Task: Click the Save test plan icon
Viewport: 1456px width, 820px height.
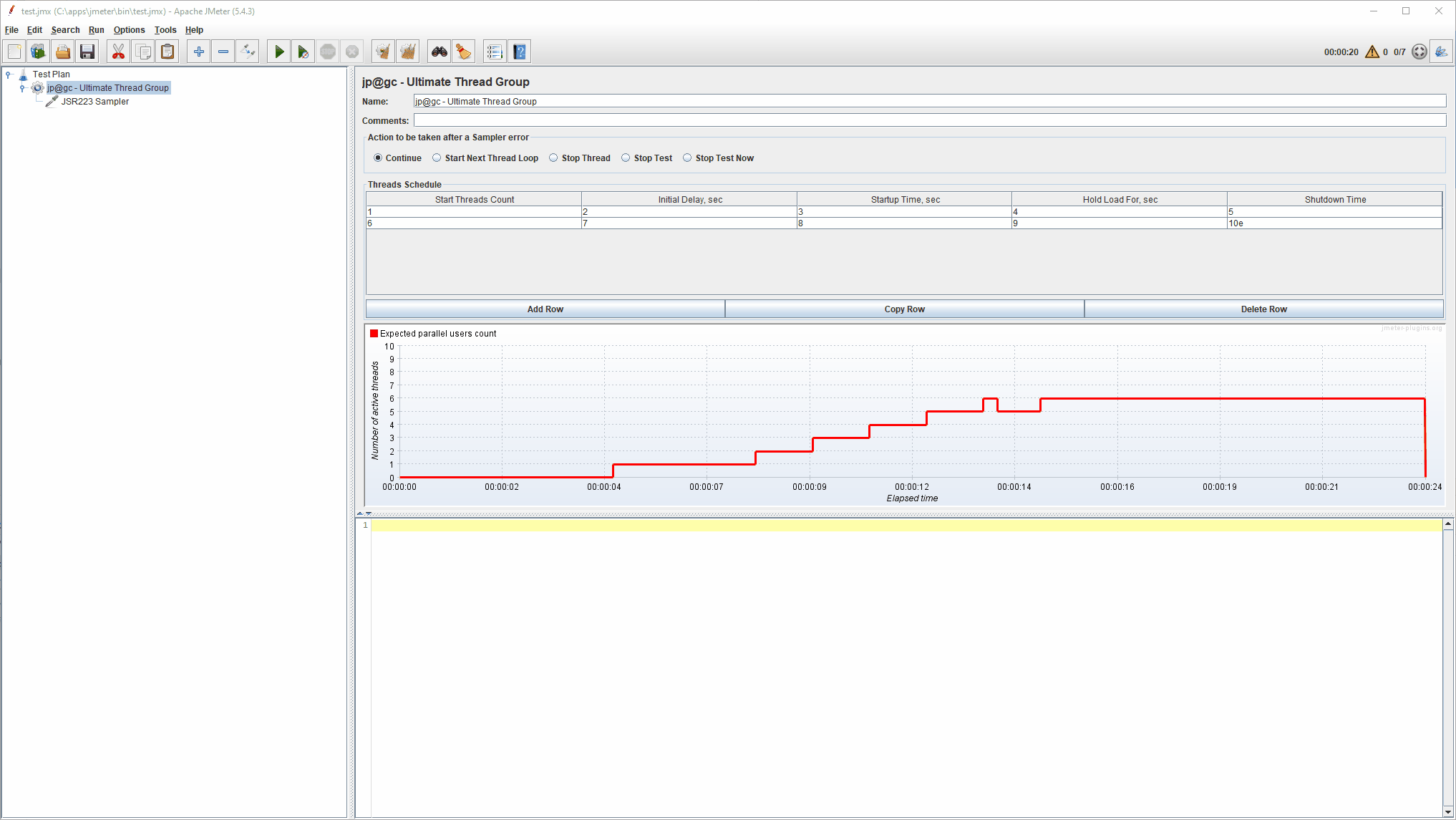Action: click(x=87, y=51)
